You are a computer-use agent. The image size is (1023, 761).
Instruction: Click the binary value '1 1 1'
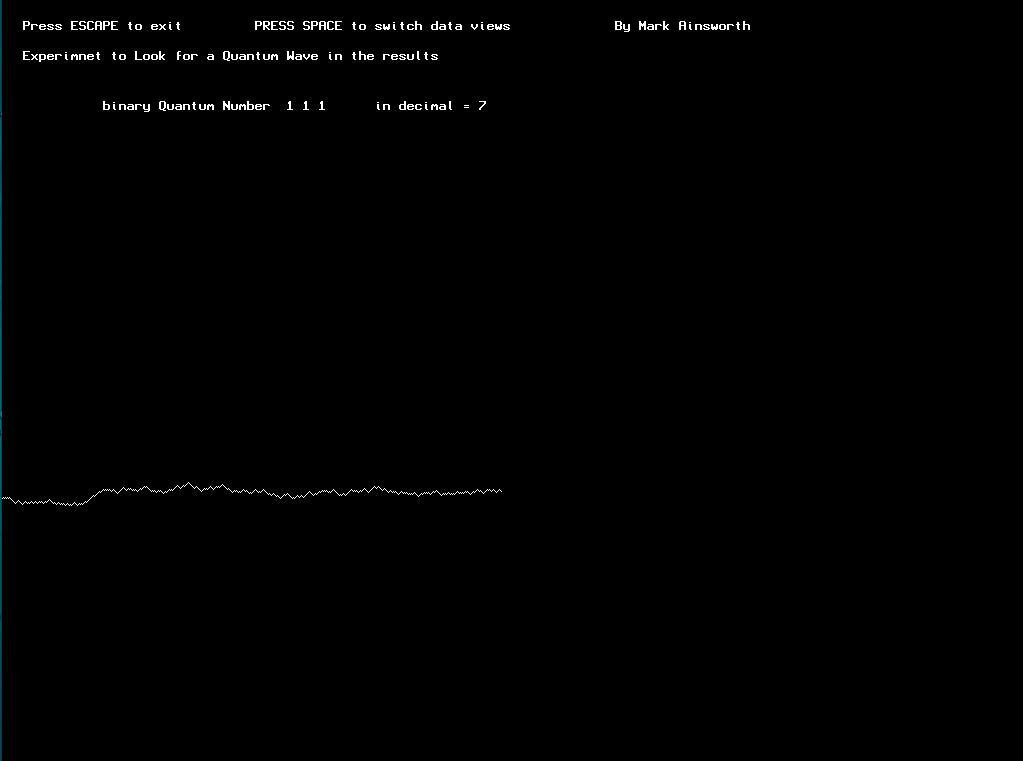pyautogui.click(x=306, y=106)
